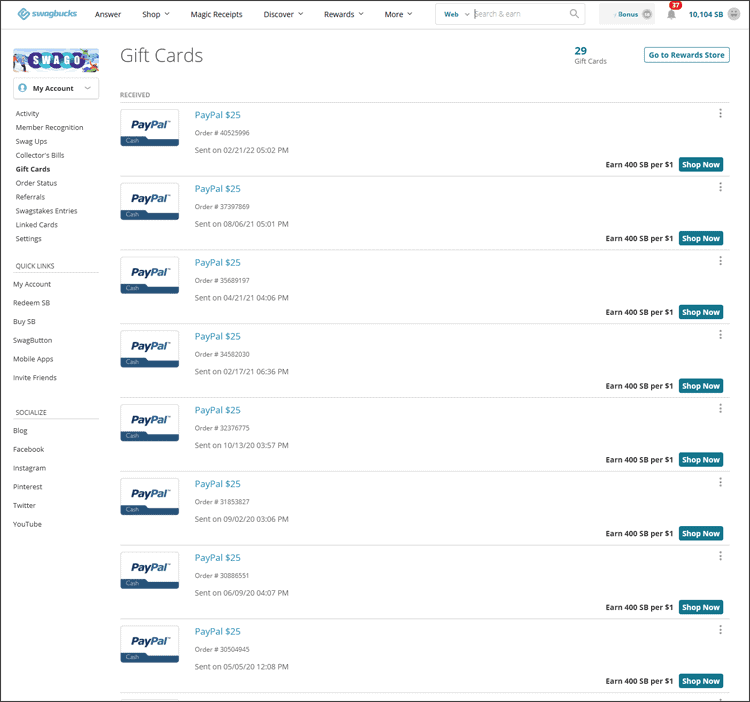Screen dimensions: 750x702
Task: Open SwagButton quick link
Action: tap(33, 340)
